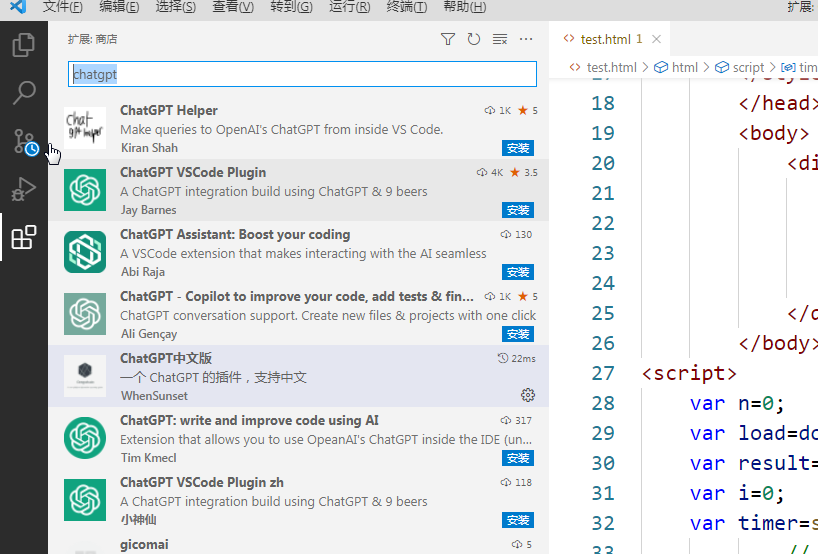The width and height of the screenshot is (818, 554).
Task: Close the test.html editor tab
Action: tap(657, 40)
